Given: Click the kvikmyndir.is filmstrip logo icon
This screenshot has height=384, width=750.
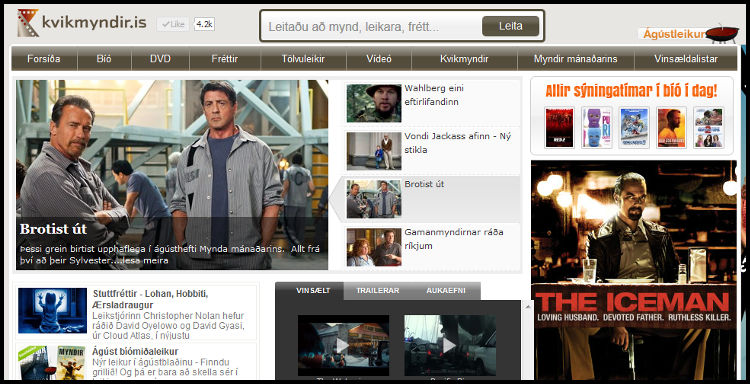Looking at the screenshot, I should [x=28, y=23].
